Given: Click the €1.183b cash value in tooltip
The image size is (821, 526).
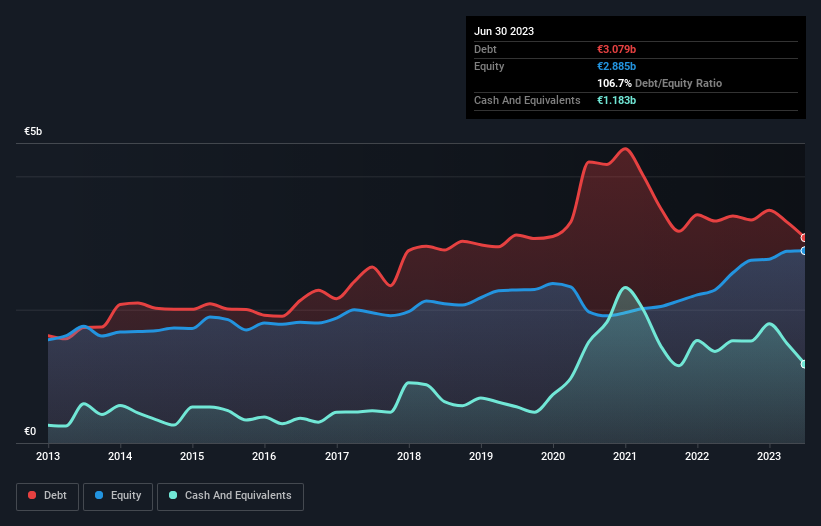Looking at the screenshot, I should pos(616,100).
